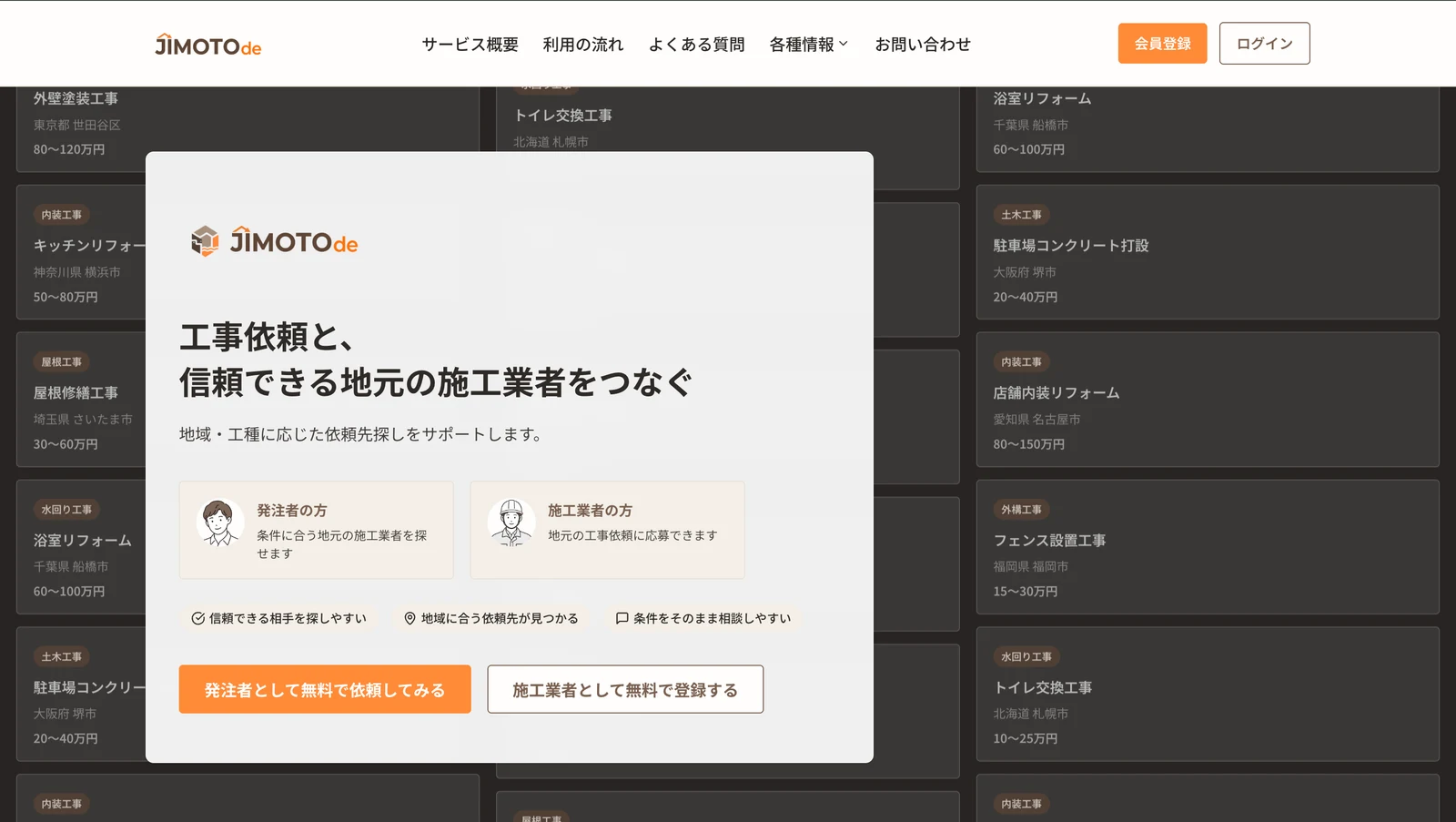The width and height of the screenshot is (1456, 822).
Task: Click the 15〜30万円 price text
Action: [x=1026, y=592]
